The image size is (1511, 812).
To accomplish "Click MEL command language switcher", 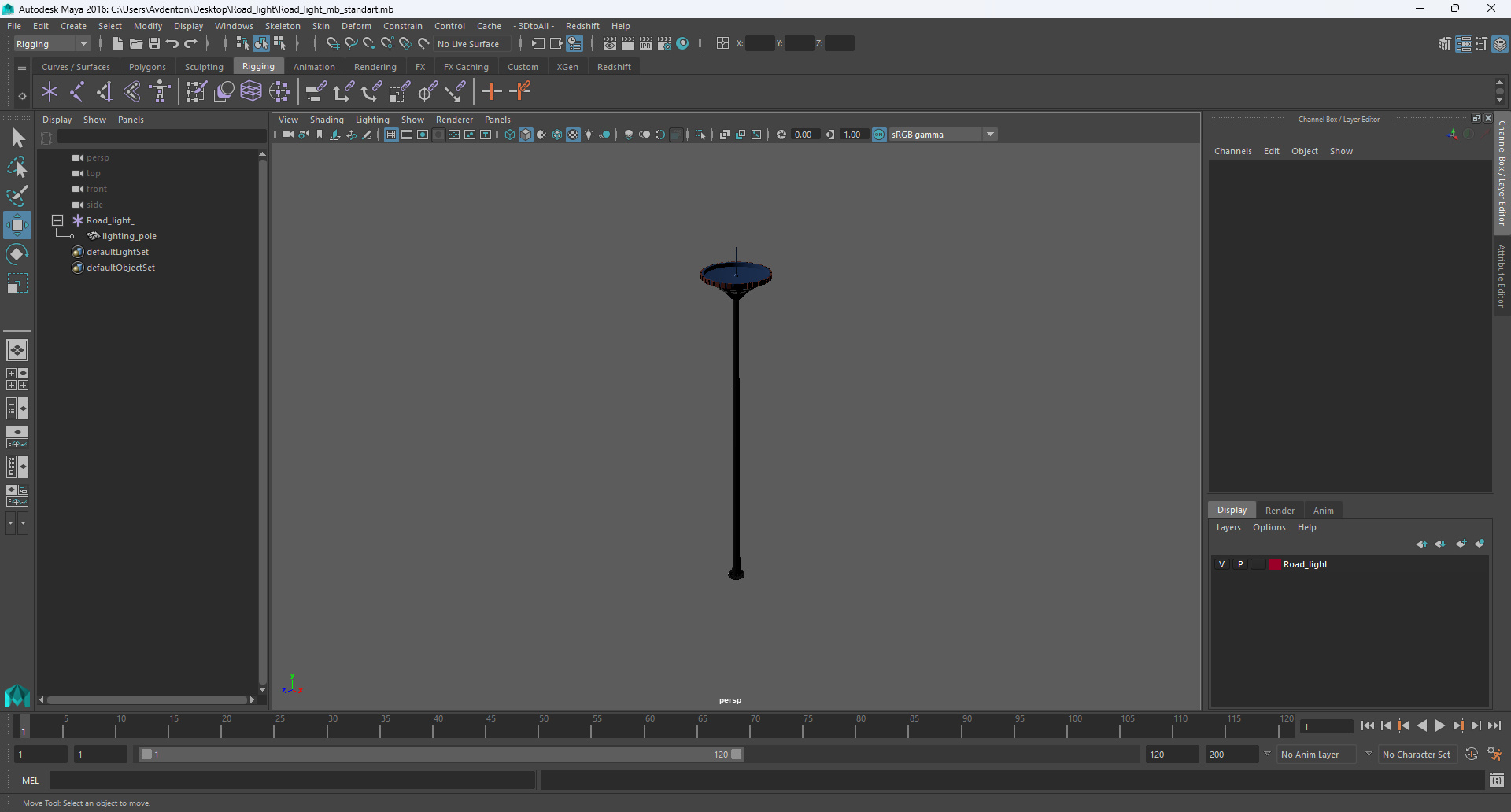I will [x=31, y=781].
